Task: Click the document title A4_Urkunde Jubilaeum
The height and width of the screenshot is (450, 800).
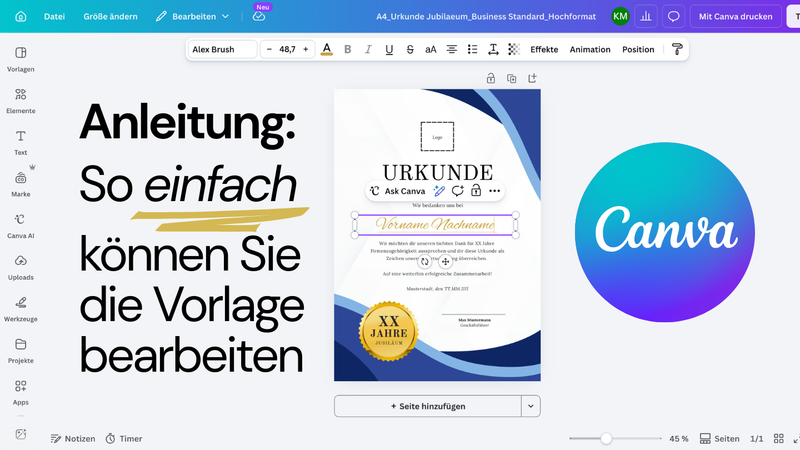Action: pos(486,16)
